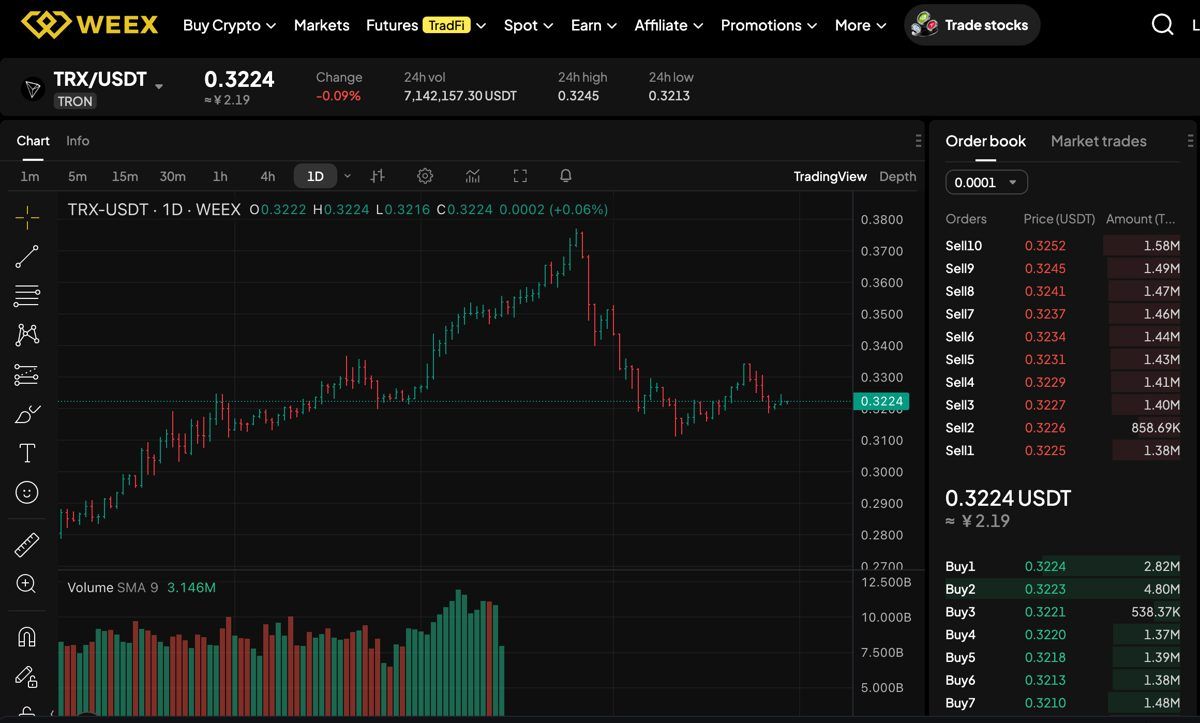
Task: Select the trend line drawing tool
Action: tap(27, 256)
